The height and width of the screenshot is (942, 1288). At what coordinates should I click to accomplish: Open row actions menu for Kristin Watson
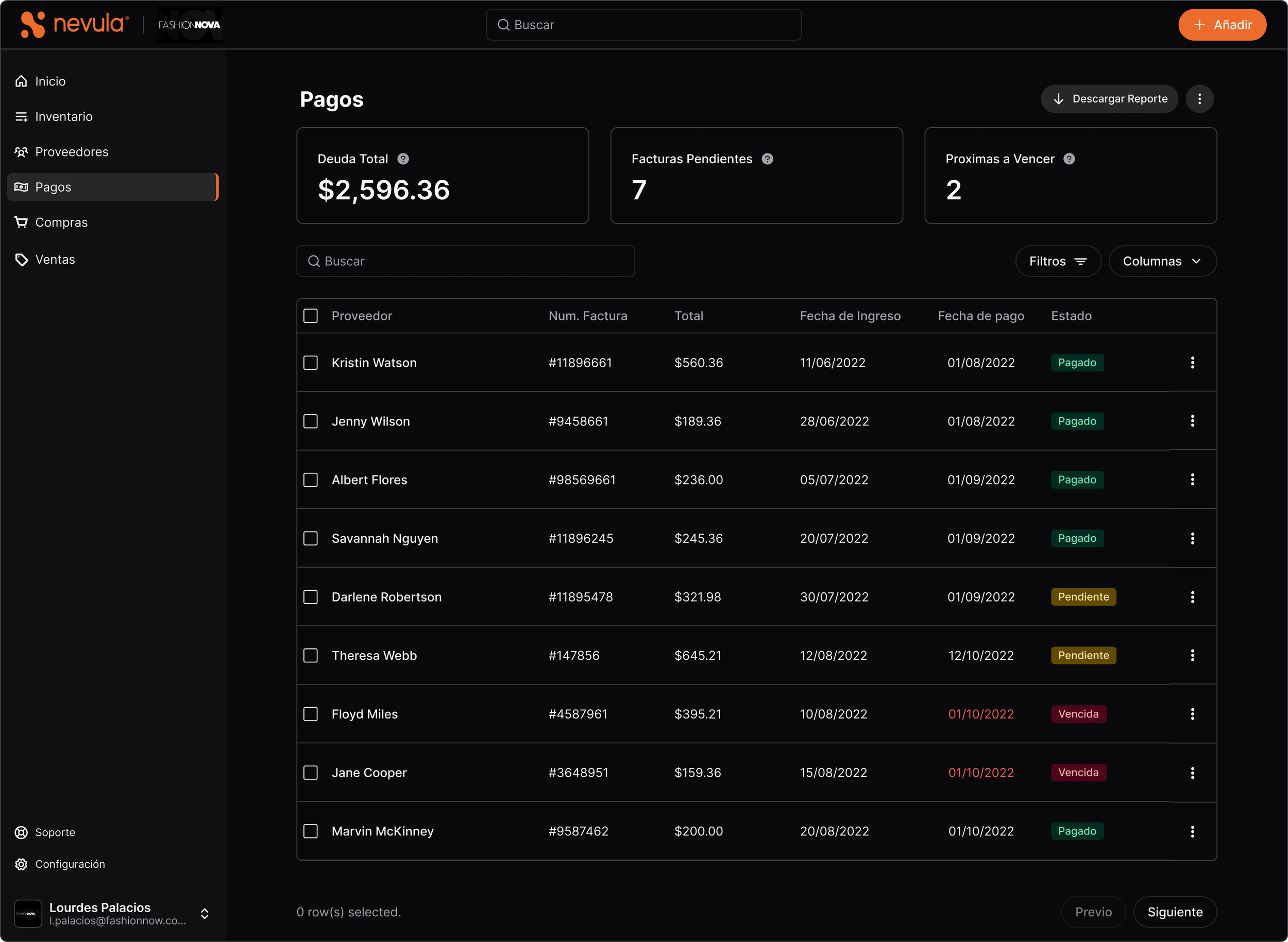[x=1193, y=363]
